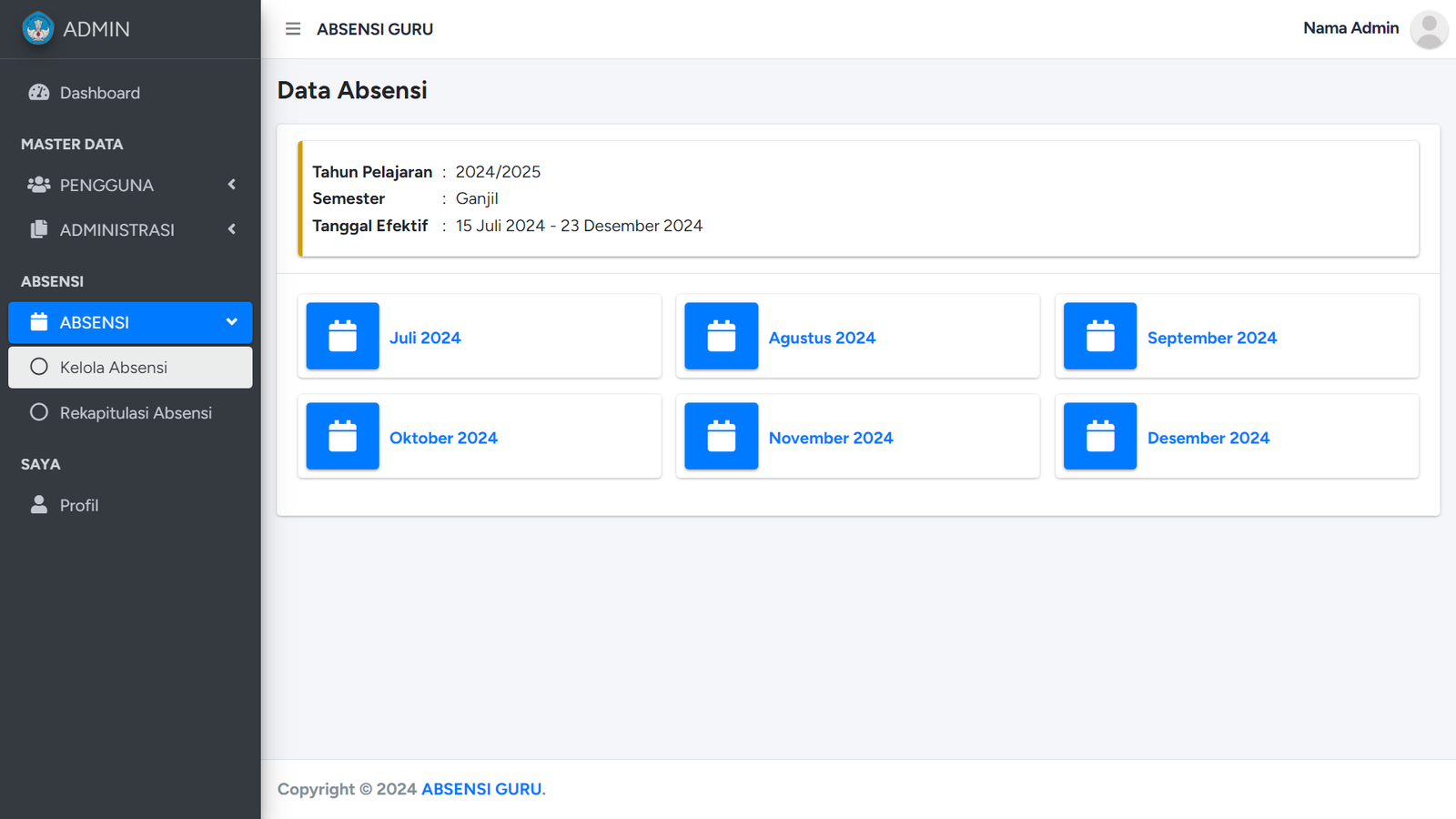Collapse the ABSENSI menu chevron
1456x819 pixels.
pos(232,322)
